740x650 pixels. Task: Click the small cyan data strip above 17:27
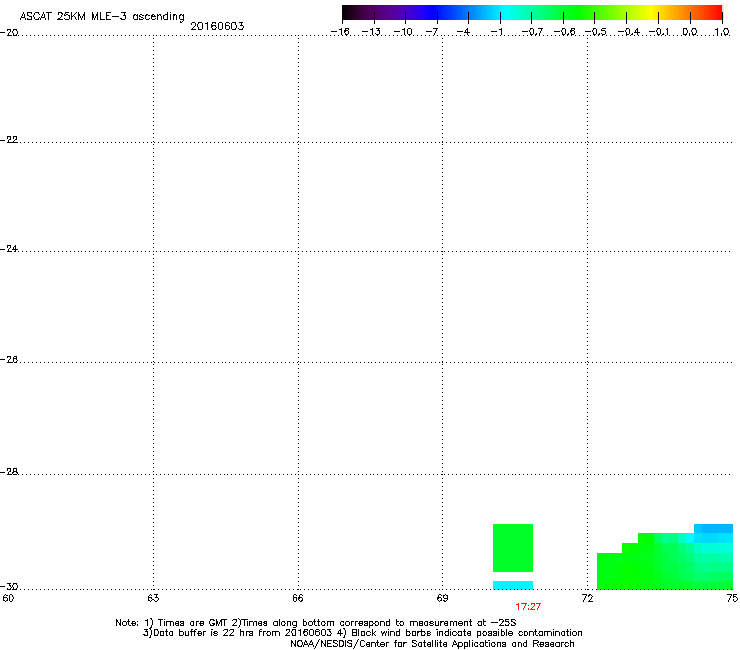[513, 585]
